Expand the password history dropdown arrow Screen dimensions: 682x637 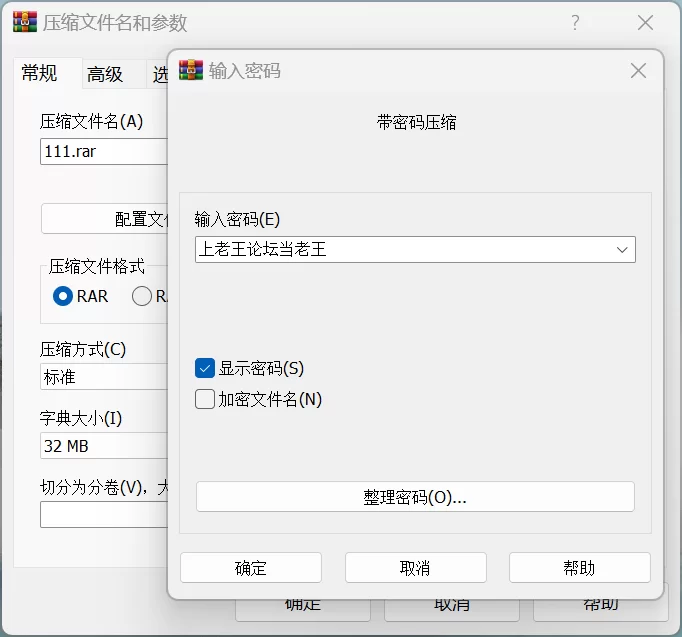pyautogui.click(x=622, y=249)
